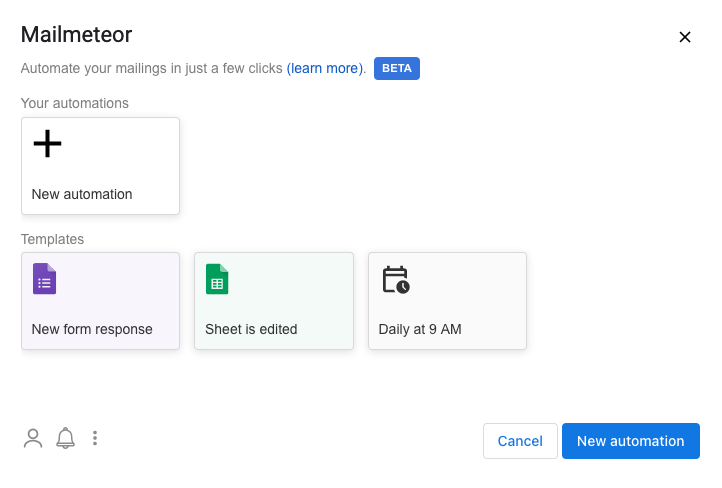Open the "learn more" link

point(325,68)
